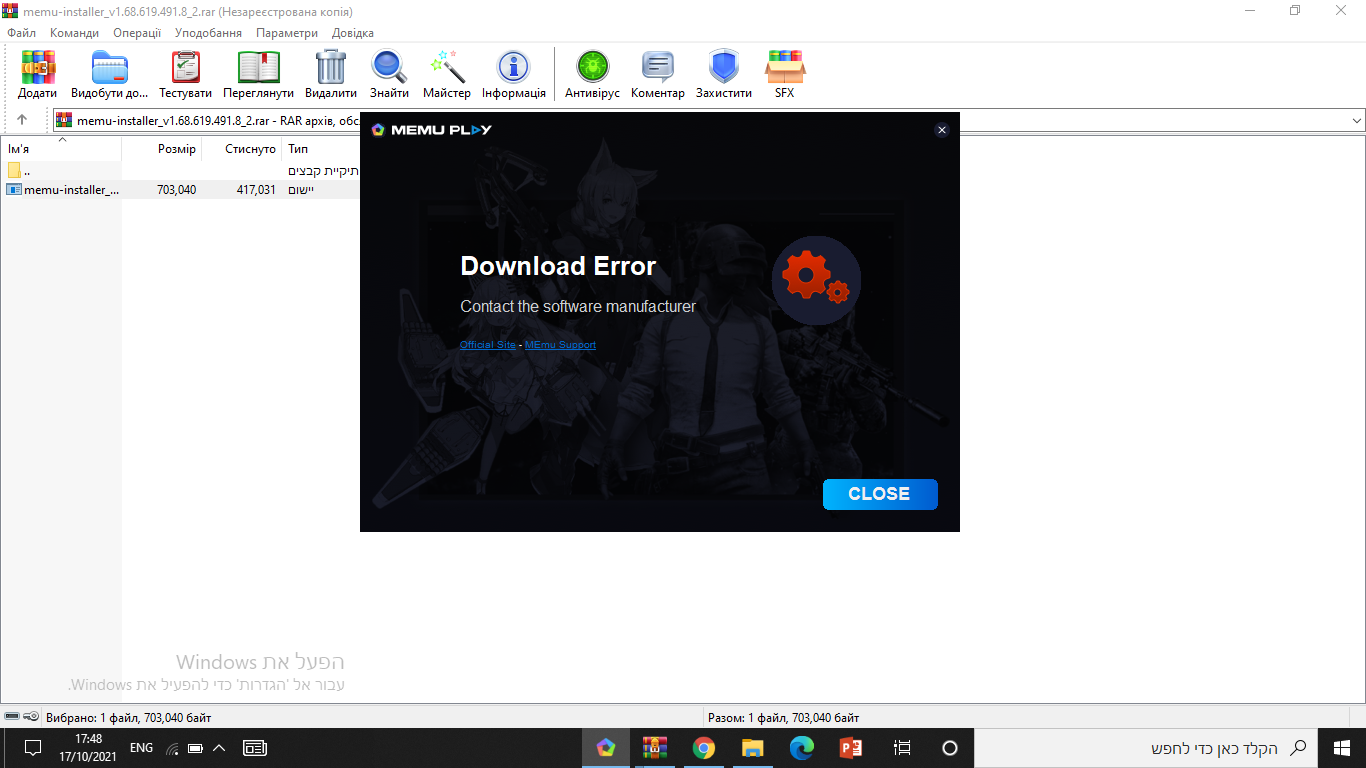Screen dimensions: 1366x768
Task: Open PowerPoint from the taskbar
Action: 851,748
